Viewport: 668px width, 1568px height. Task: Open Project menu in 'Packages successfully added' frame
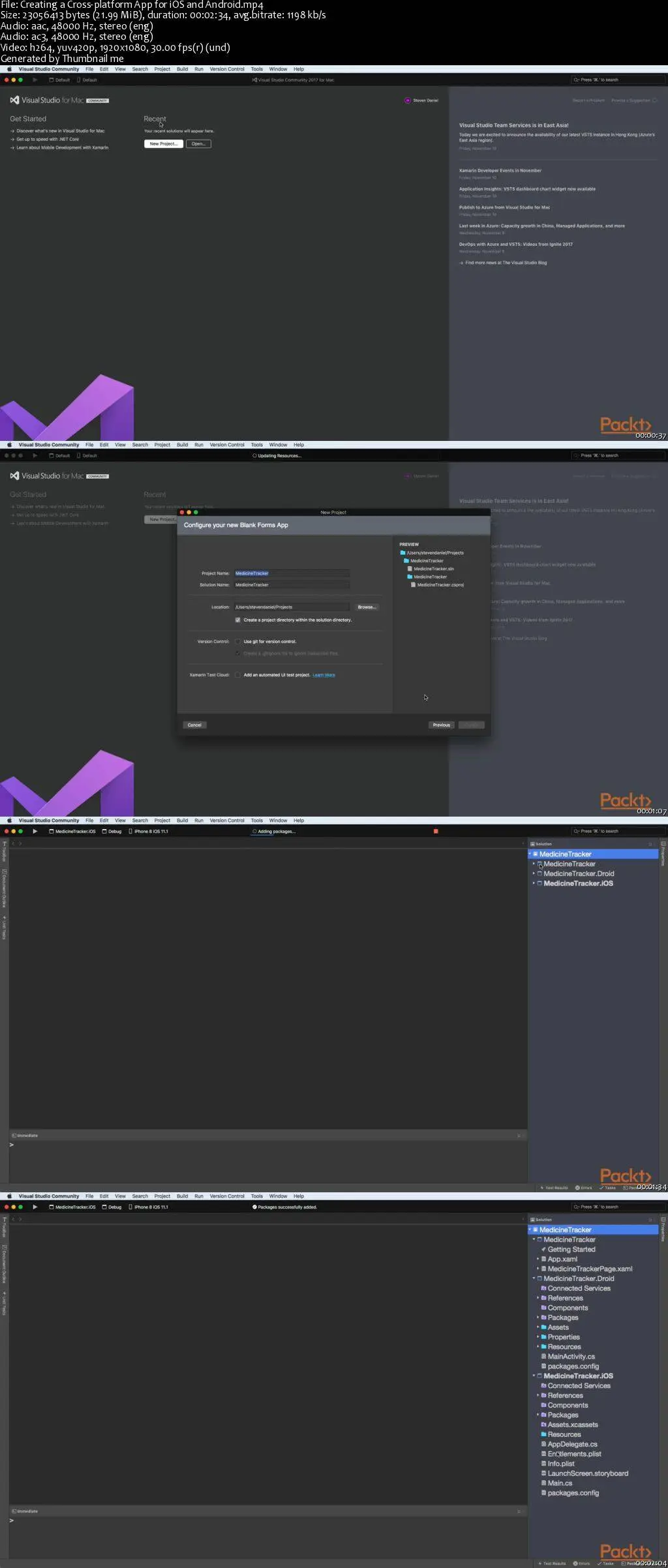pos(162,1196)
